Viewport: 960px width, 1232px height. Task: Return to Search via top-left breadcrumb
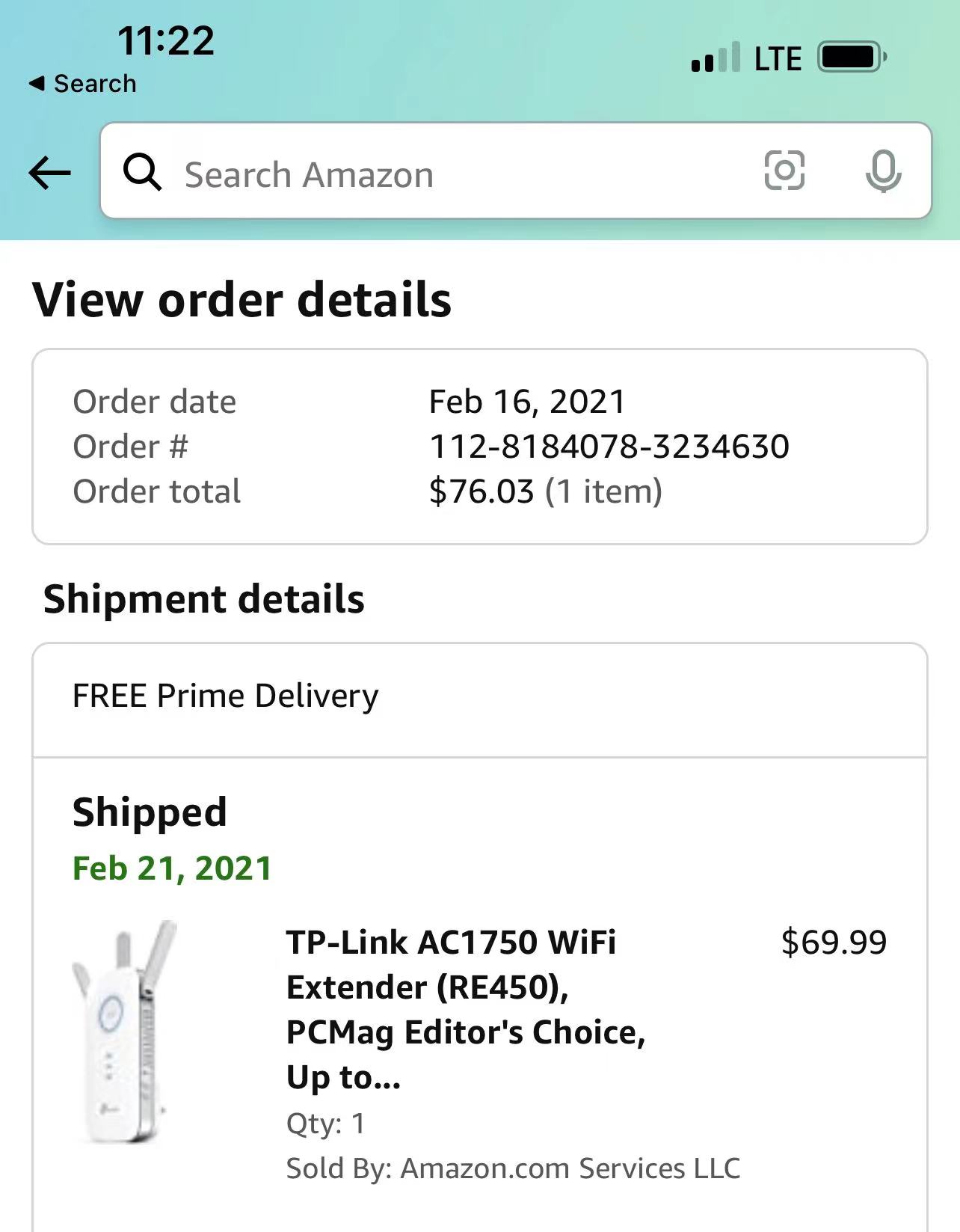pos(83,84)
